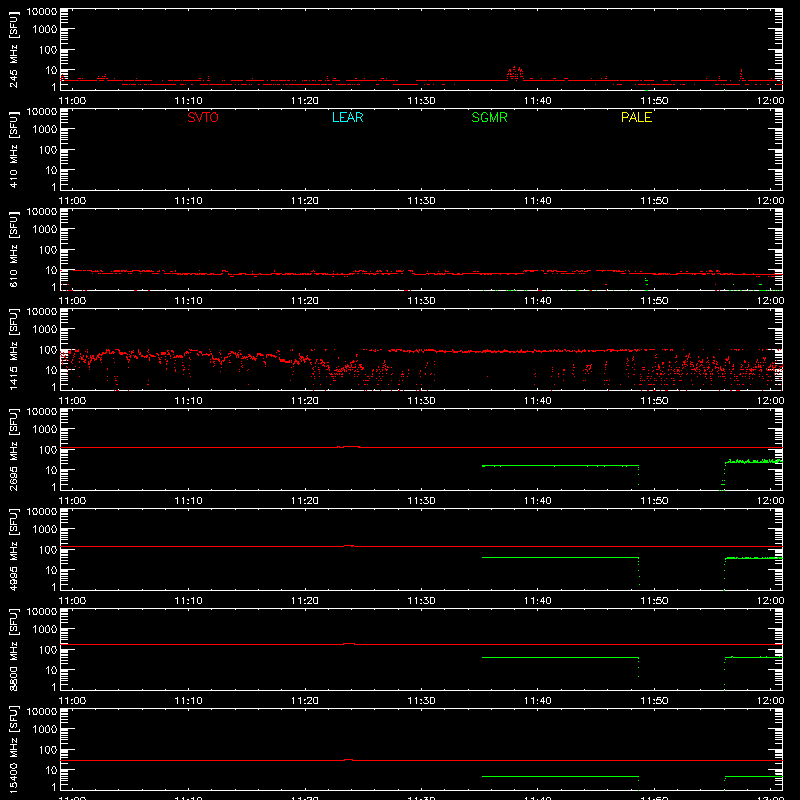Click the 10 y-tick on 15400 MHz panel

[x=51, y=770]
